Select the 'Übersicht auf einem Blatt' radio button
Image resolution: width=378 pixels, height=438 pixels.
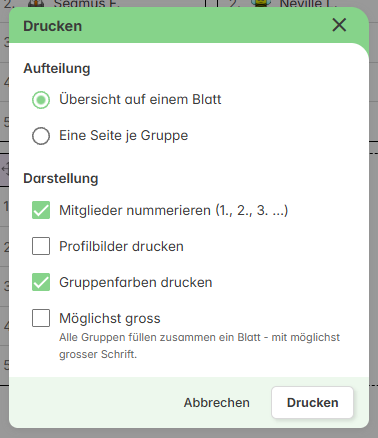41,100
